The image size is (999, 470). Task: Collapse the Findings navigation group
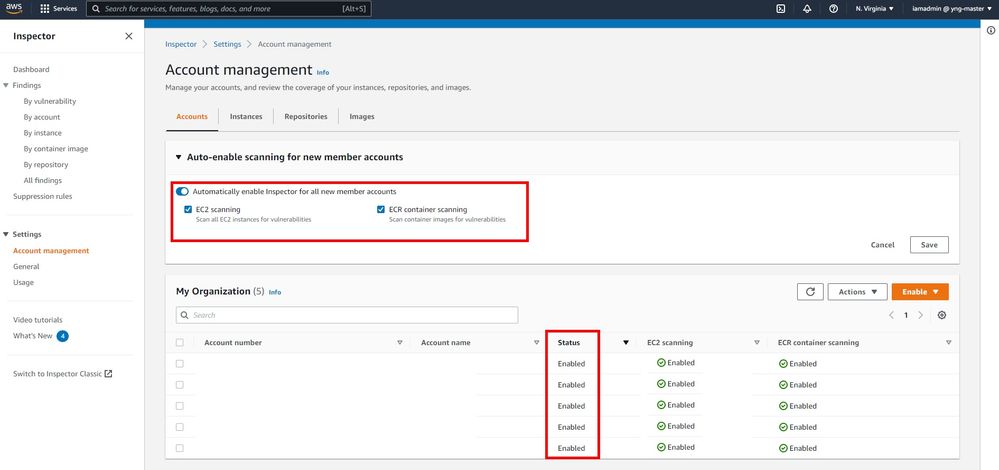coord(6,85)
